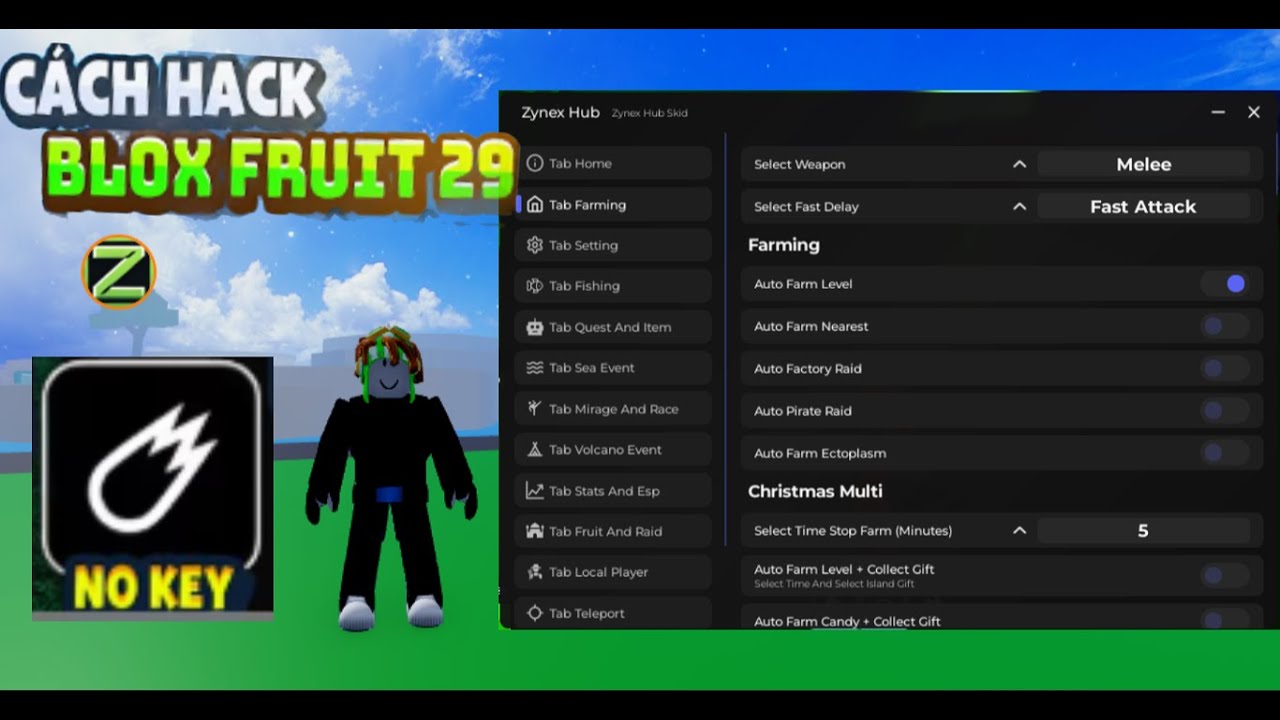The width and height of the screenshot is (1280, 720).
Task: Click the waves icon for Tab Sea Event
Action: pos(535,368)
